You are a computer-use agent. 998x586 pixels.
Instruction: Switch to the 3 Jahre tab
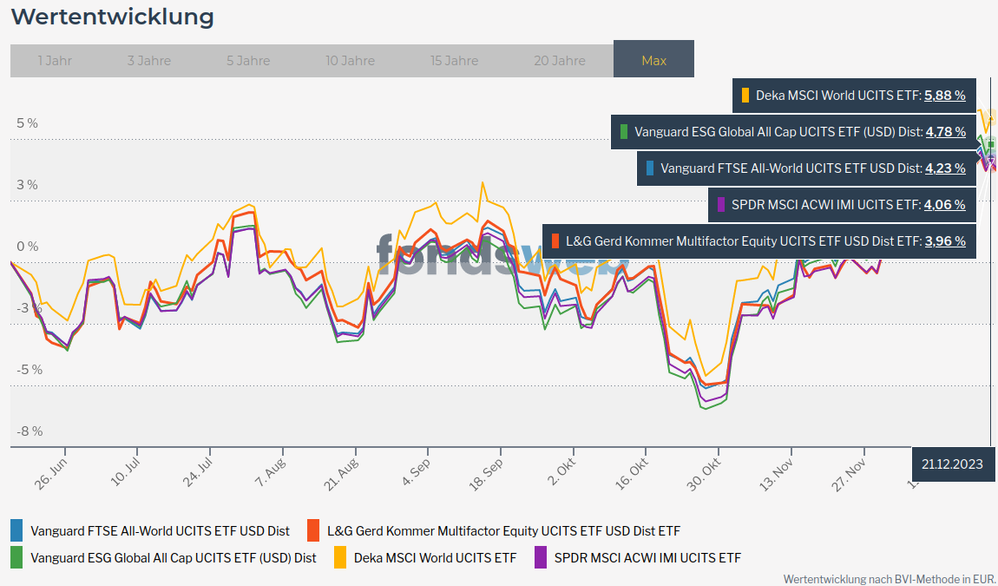pyautogui.click(x=149, y=61)
